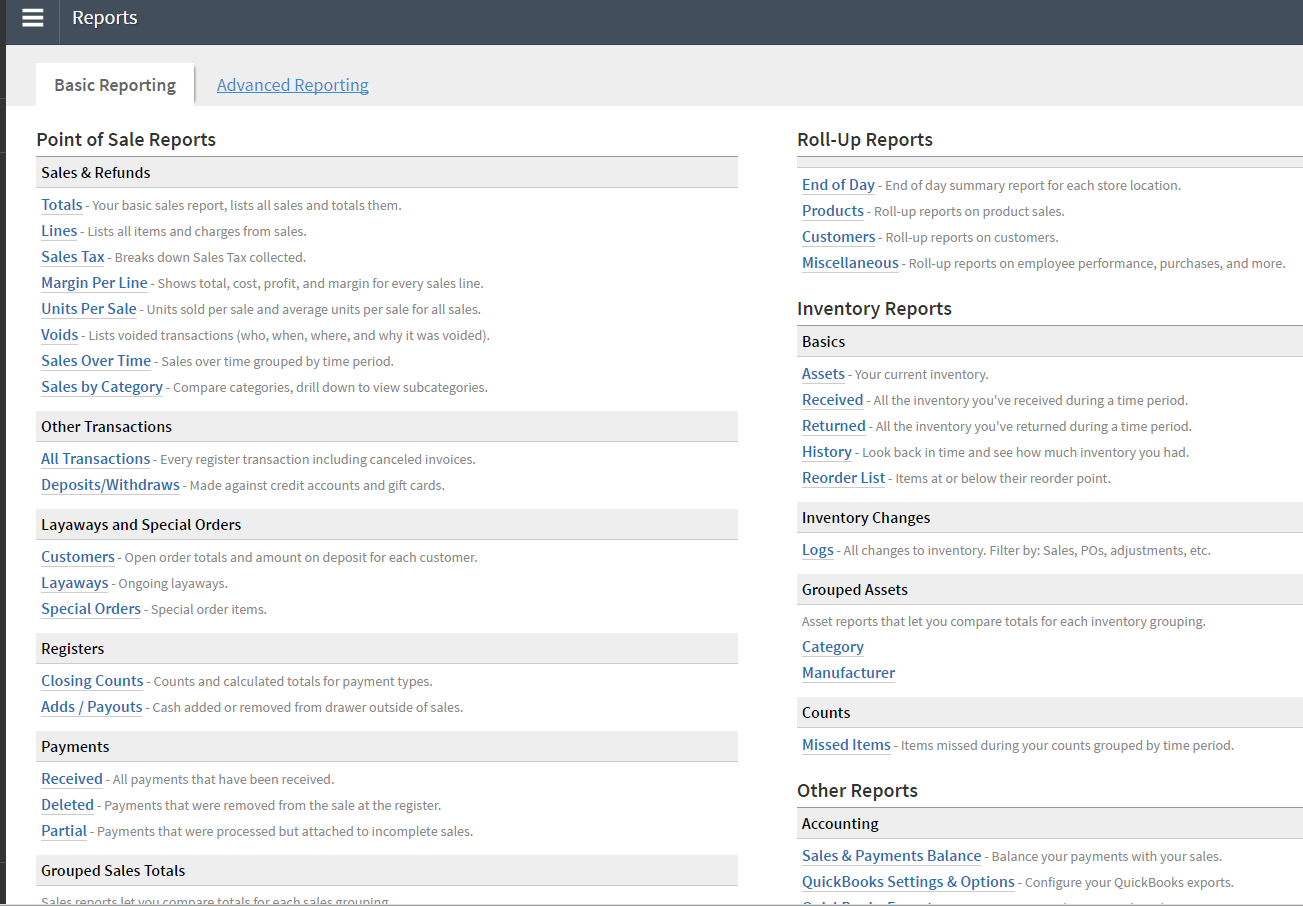View the Sales Over Time report
This screenshot has height=906, width=1303.
[96, 361]
